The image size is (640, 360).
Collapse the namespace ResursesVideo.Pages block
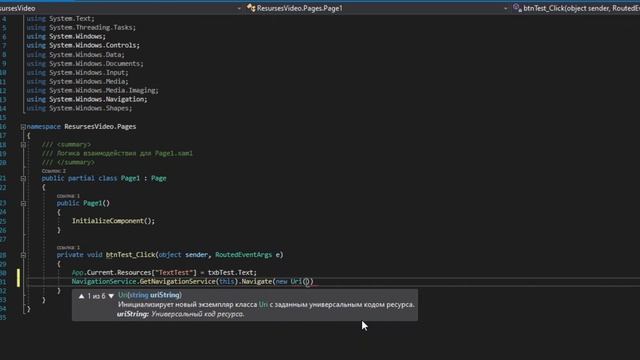tap(23, 127)
